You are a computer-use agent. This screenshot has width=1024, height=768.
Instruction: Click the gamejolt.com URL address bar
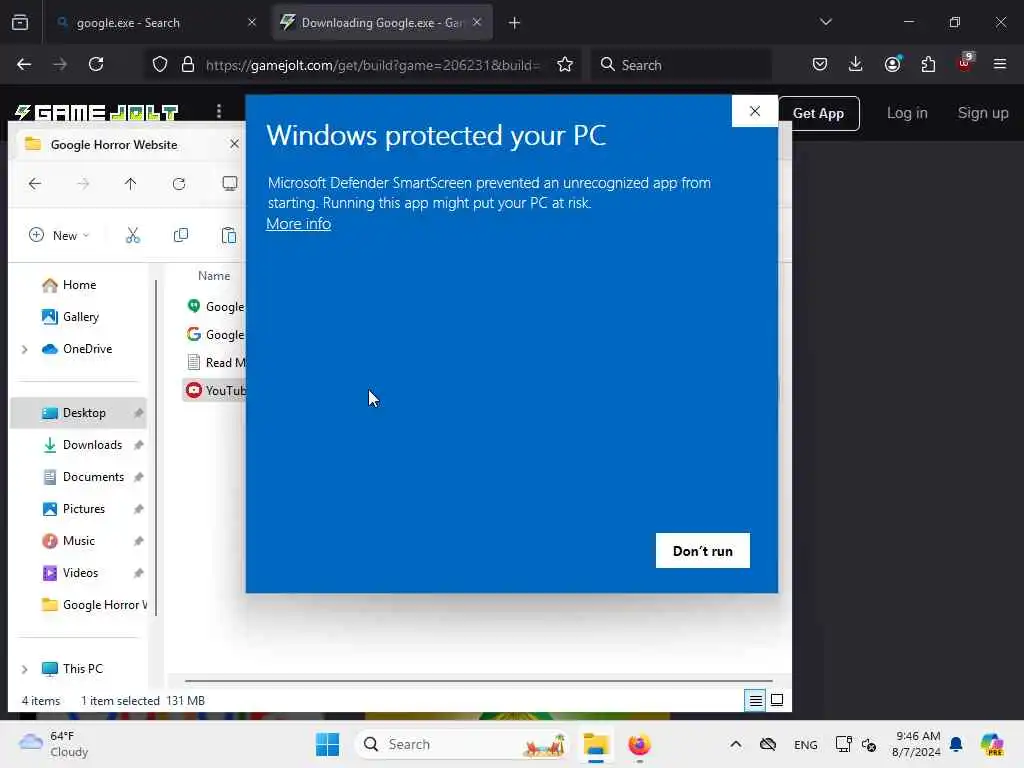click(x=372, y=65)
